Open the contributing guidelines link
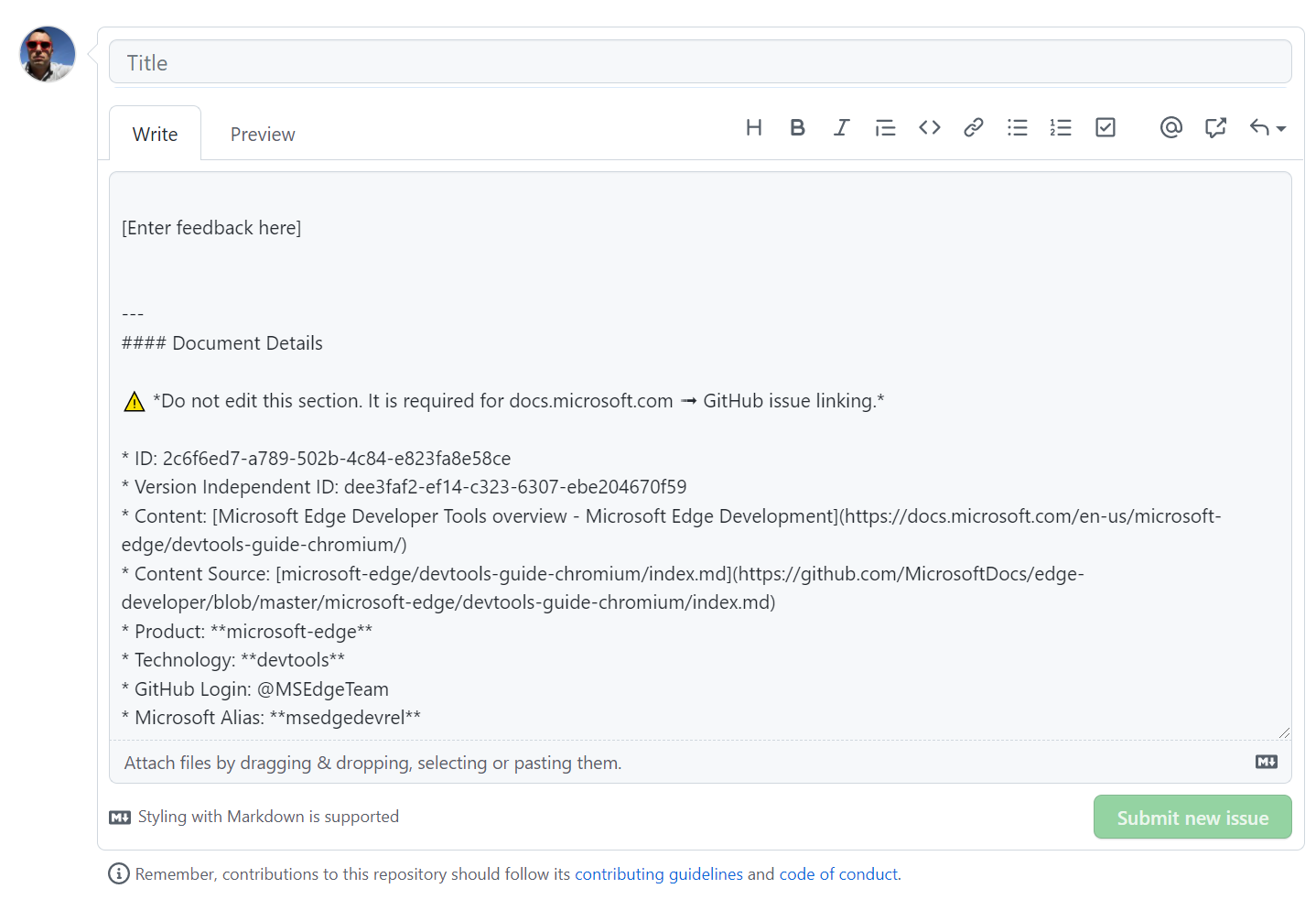This screenshot has height=921, width=1316. (x=659, y=874)
